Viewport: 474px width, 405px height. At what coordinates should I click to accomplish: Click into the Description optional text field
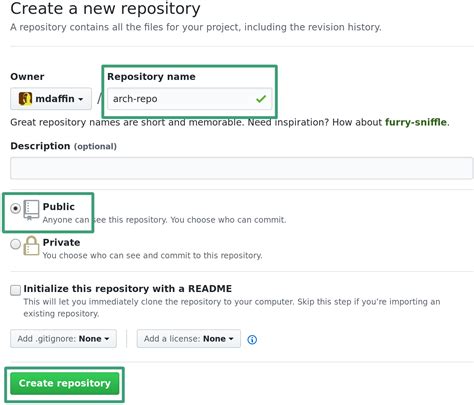242,168
